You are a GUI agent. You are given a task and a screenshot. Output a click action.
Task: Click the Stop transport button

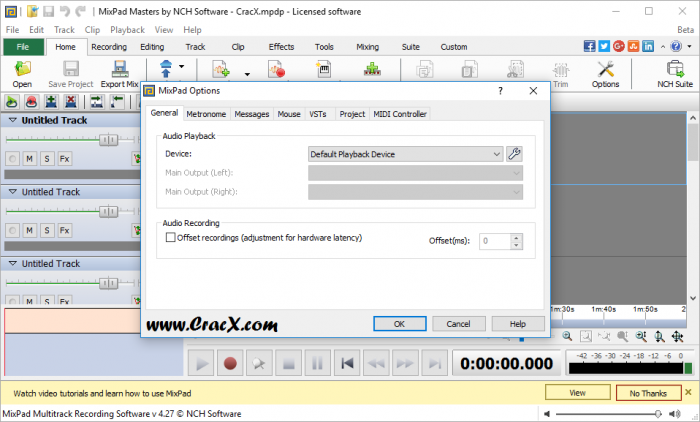coord(288,363)
